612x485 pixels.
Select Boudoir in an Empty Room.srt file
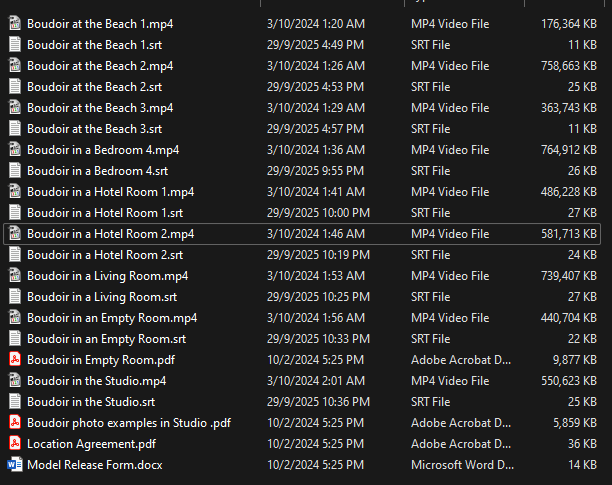coord(107,339)
